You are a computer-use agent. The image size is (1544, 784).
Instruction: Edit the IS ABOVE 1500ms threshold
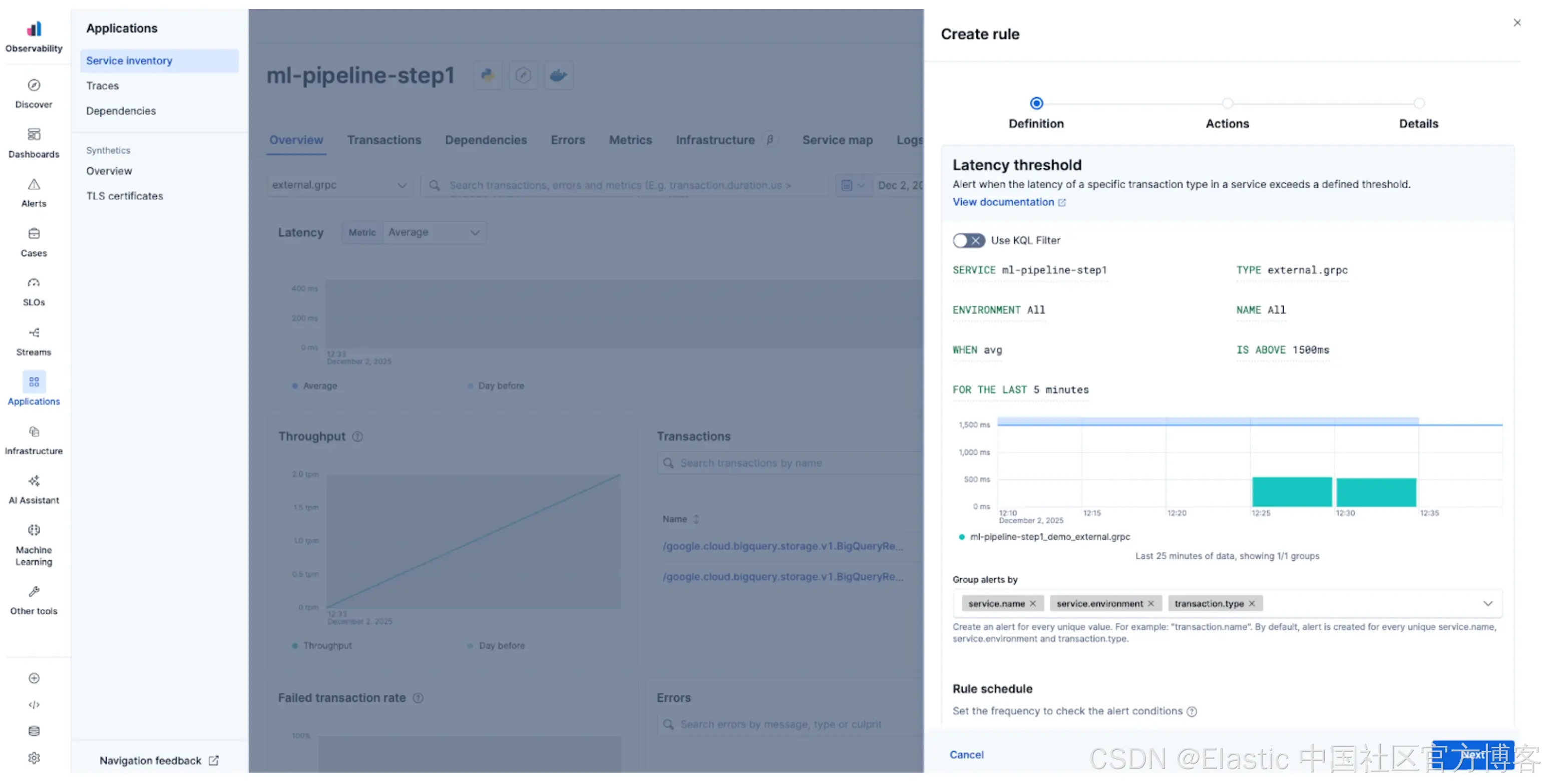click(1282, 350)
